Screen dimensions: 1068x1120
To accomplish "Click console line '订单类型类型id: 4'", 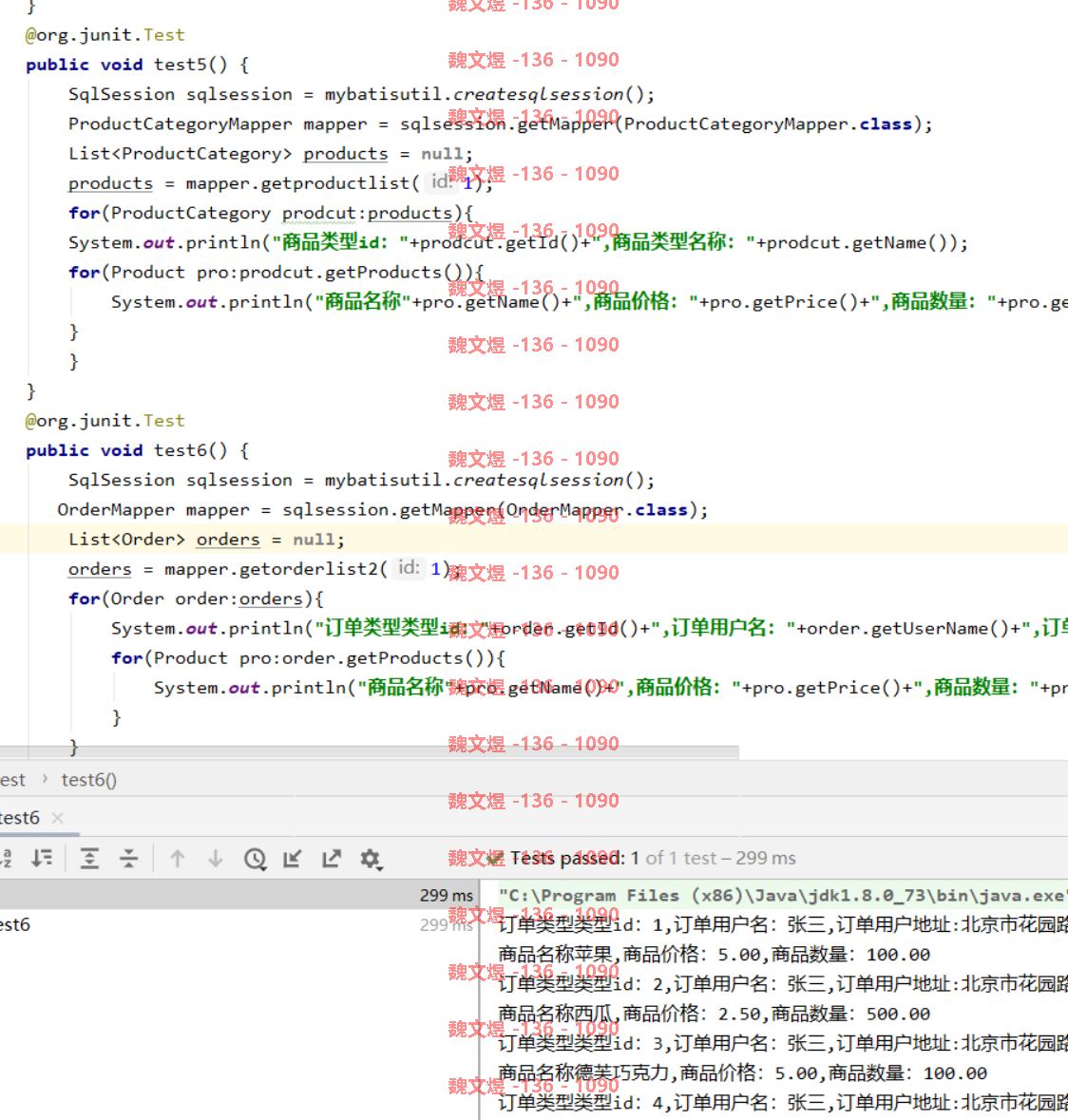I will (782, 1103).
